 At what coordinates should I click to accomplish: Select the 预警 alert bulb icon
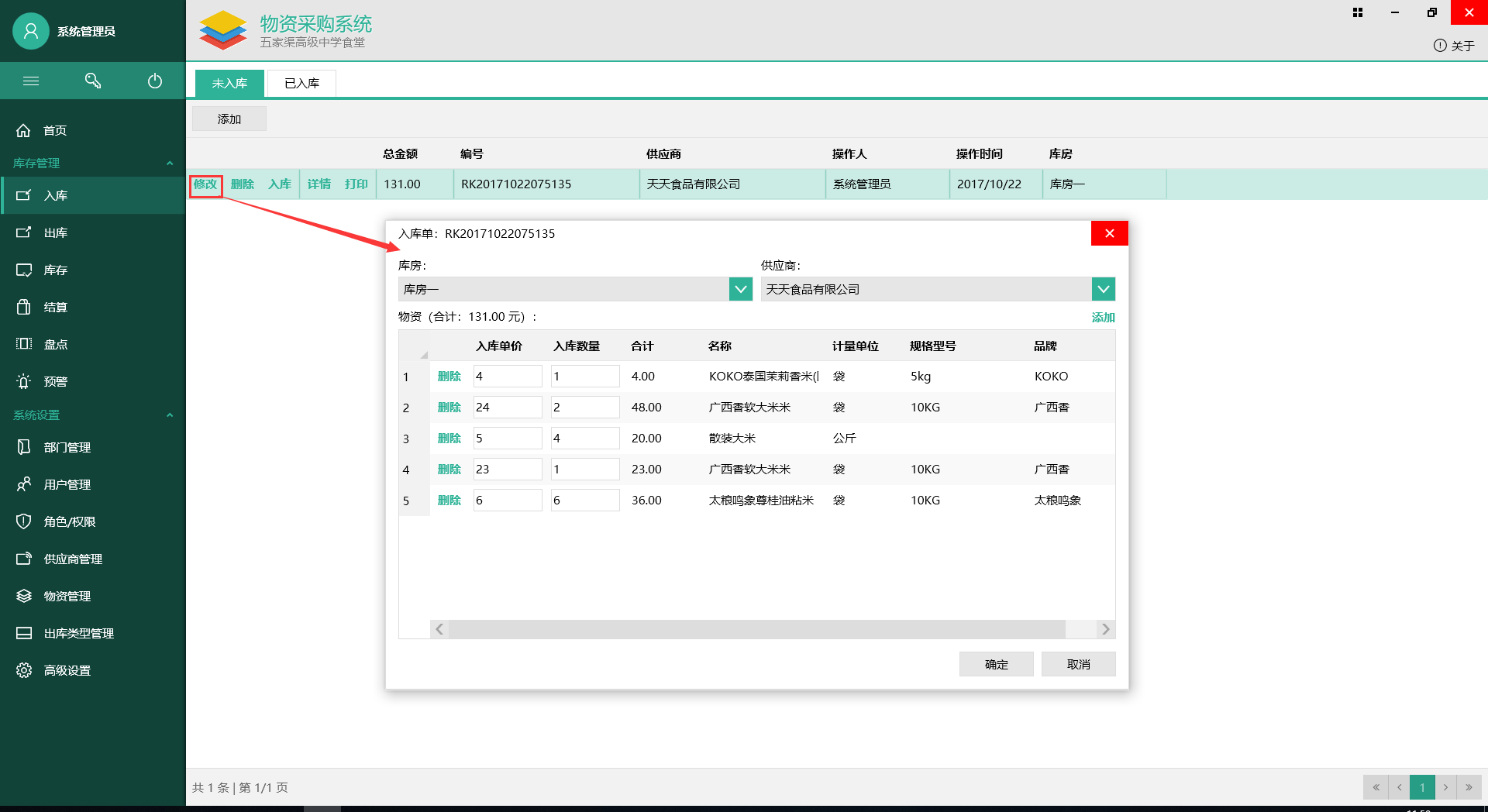(24, 381)
